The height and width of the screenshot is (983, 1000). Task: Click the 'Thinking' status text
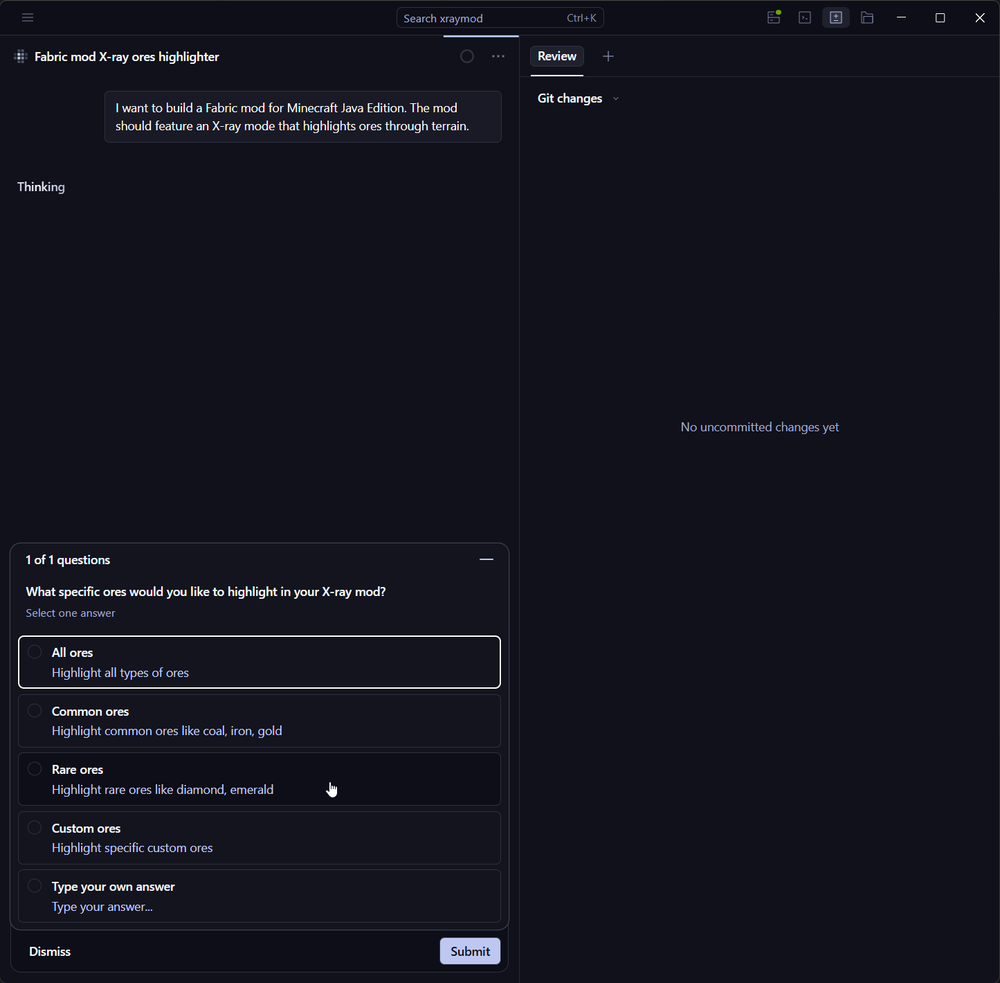[x=41, y=187]
